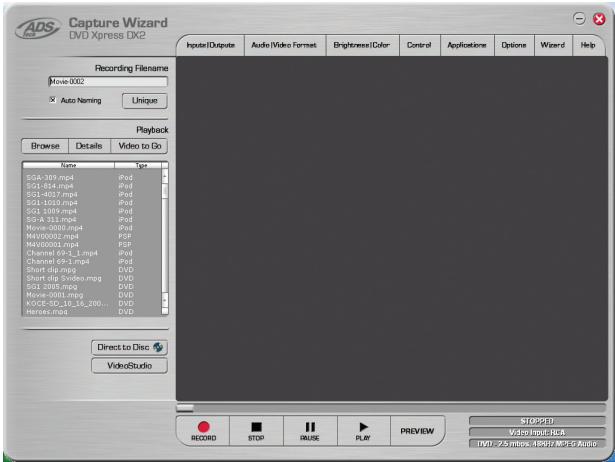This screenshot has height=462, width=615.
Task: Select SG1 2005.mpg in the file list
Action: [x=92, y=287]
